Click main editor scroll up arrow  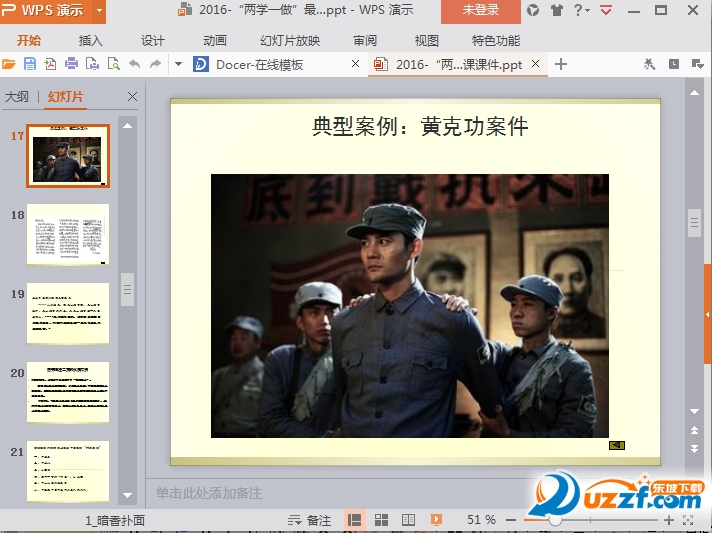click(x=694, y=93)
